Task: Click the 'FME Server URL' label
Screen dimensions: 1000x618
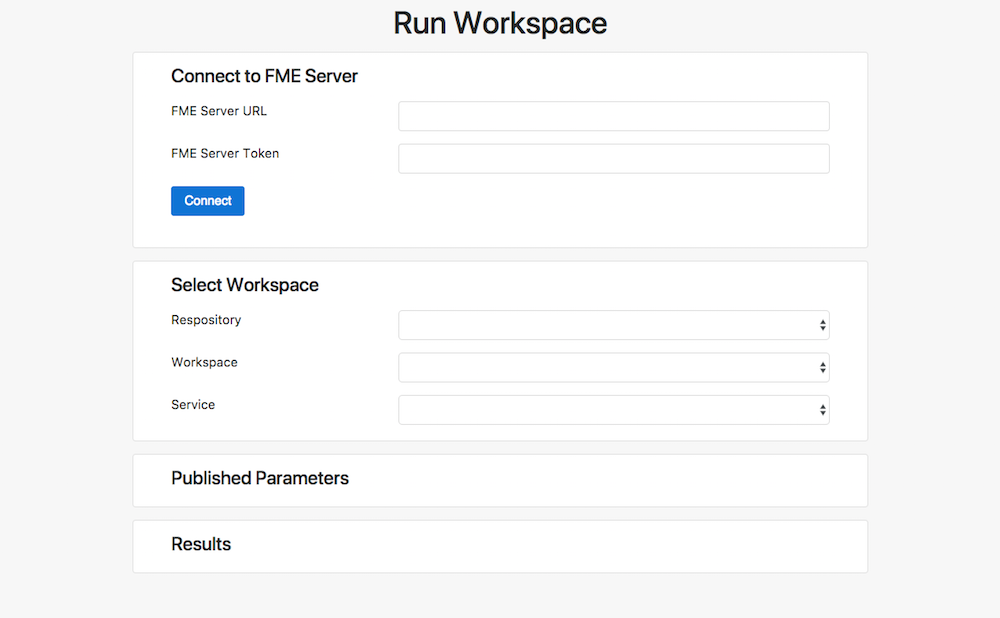Action: [x=219, y=111]
